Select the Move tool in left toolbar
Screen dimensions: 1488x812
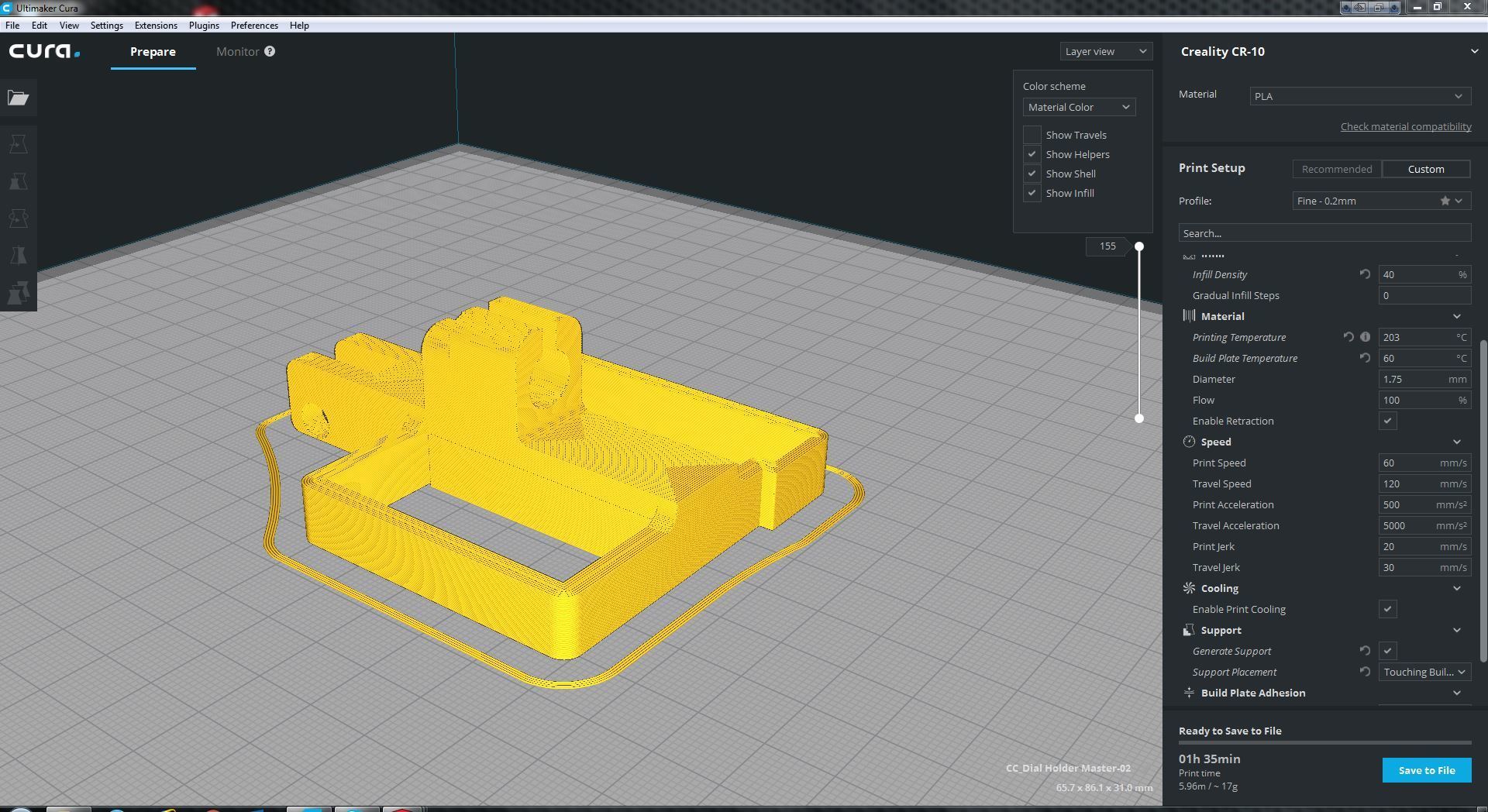pos(19,144)
